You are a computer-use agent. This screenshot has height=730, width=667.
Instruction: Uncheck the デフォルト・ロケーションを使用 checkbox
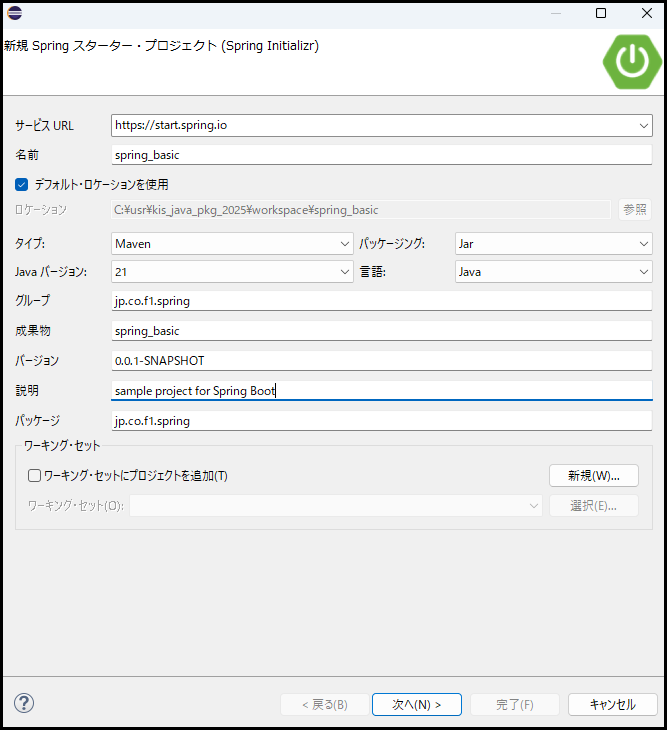point(21,184)
